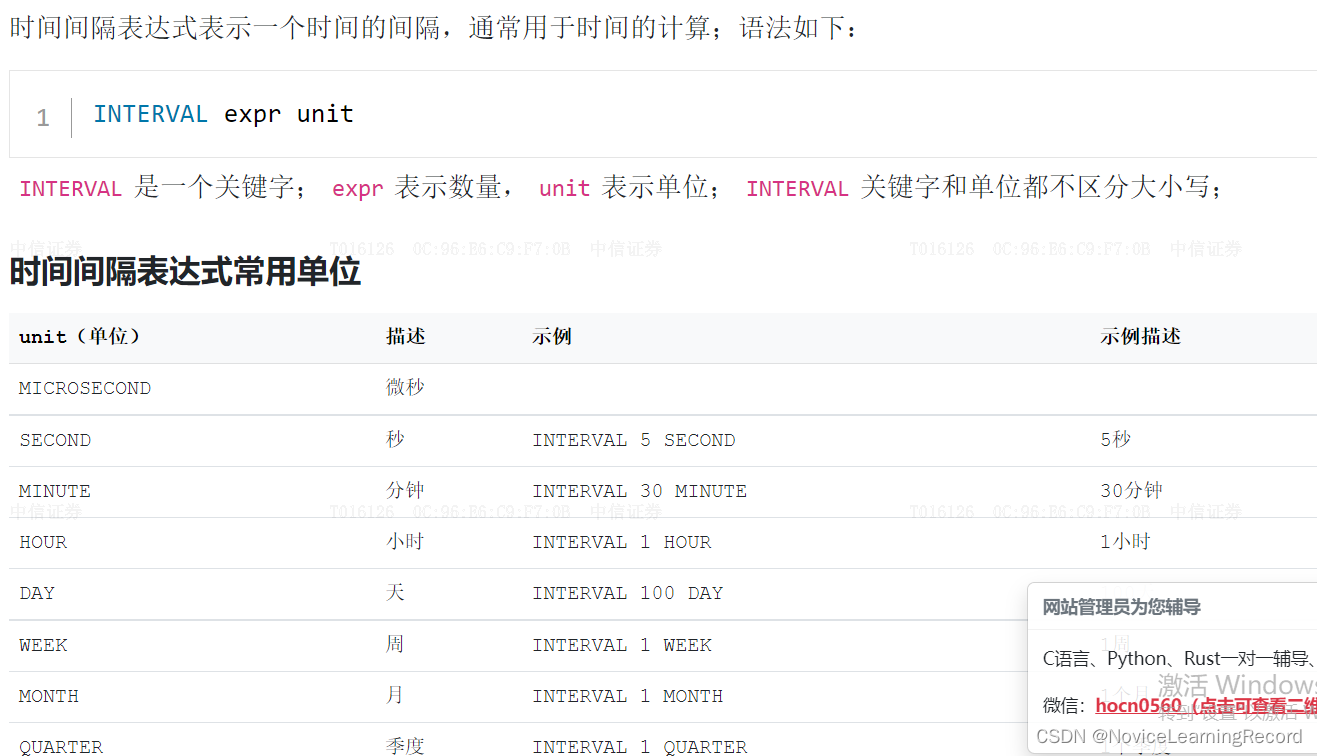
Task: Click the 示例描述 column header
Action: [1140, 336]
